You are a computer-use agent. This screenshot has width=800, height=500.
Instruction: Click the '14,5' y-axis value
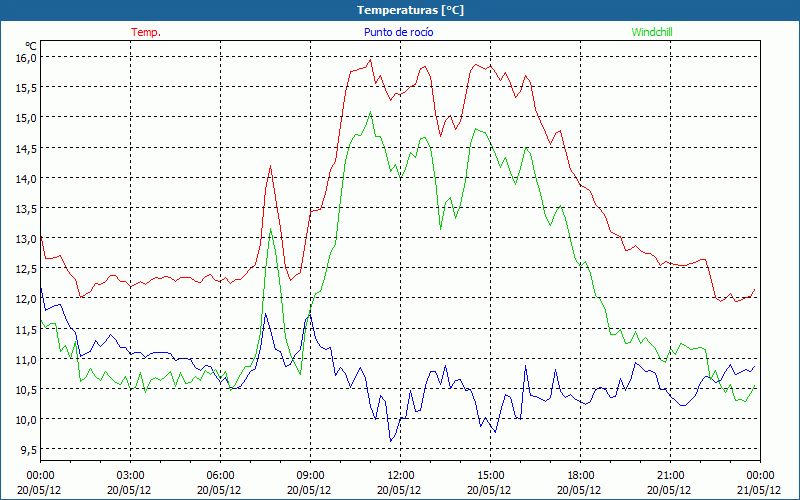(26, 148)
